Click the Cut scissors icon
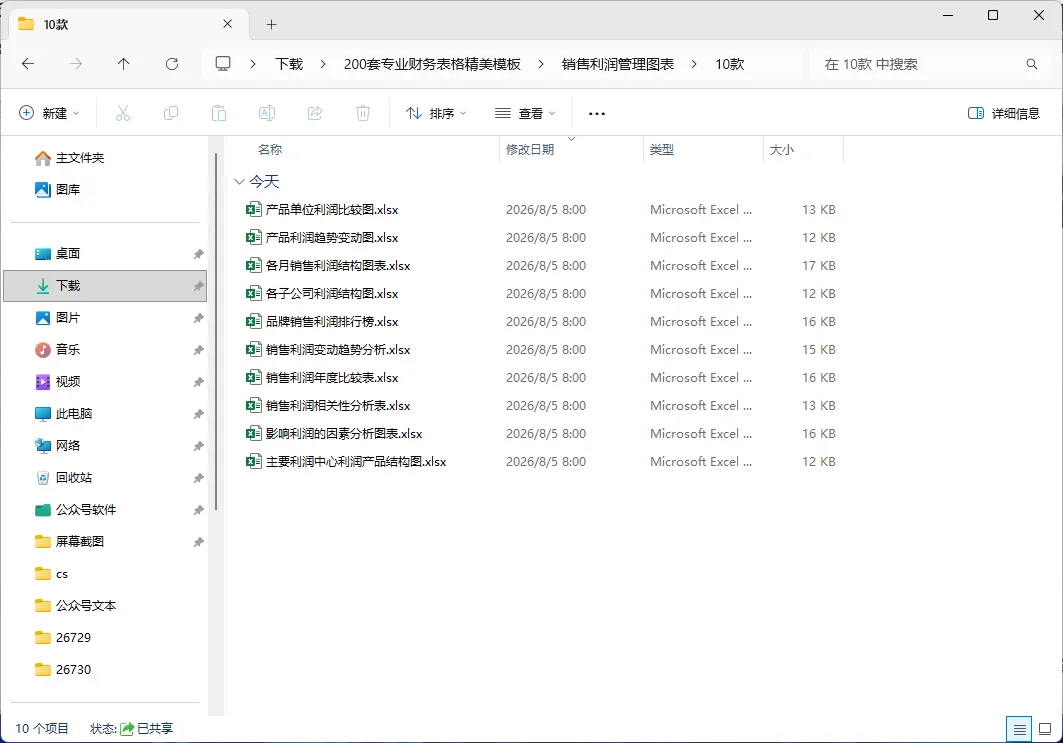Screen dimensions: 1063x743 pyautogui.click(x=123, y=113)
